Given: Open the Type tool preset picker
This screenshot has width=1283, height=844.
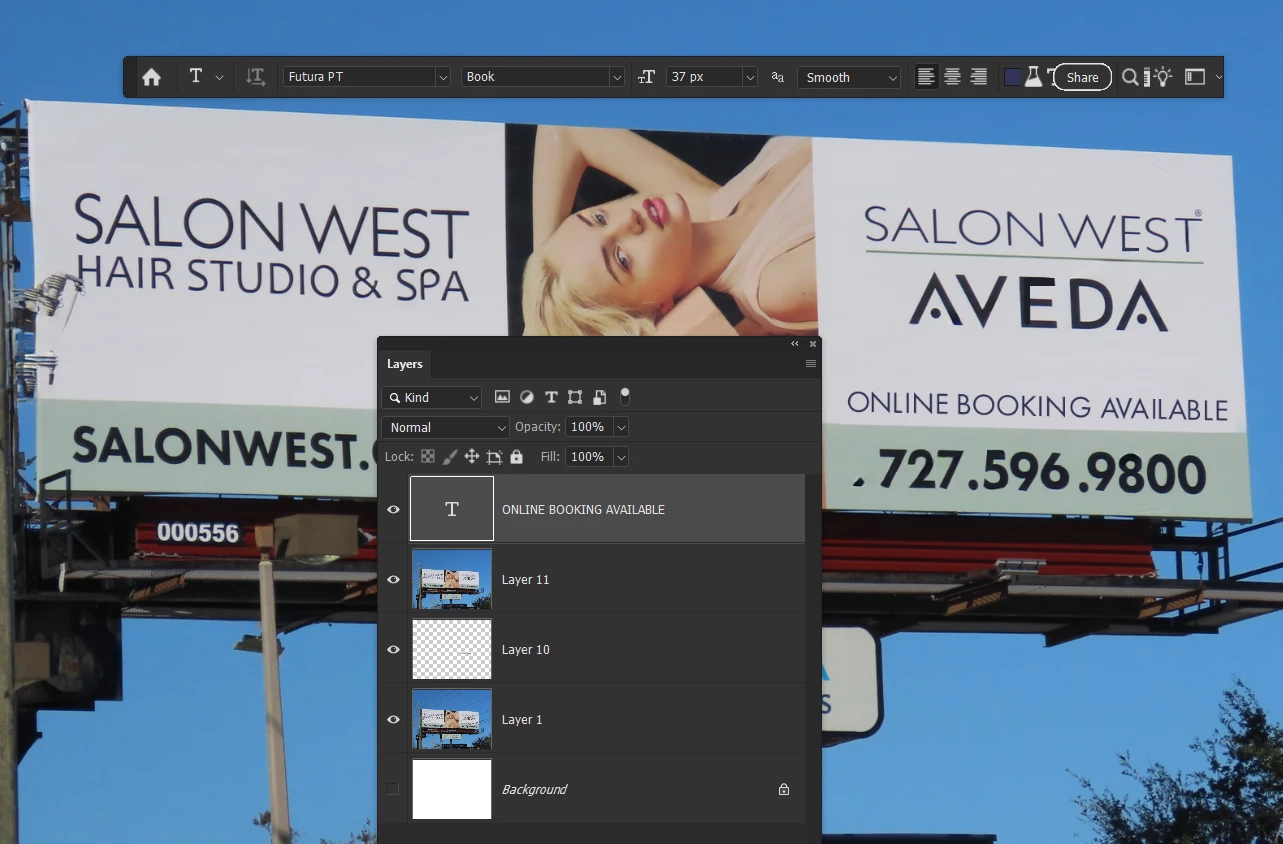Looking at the screenshot, I should 219,77.
